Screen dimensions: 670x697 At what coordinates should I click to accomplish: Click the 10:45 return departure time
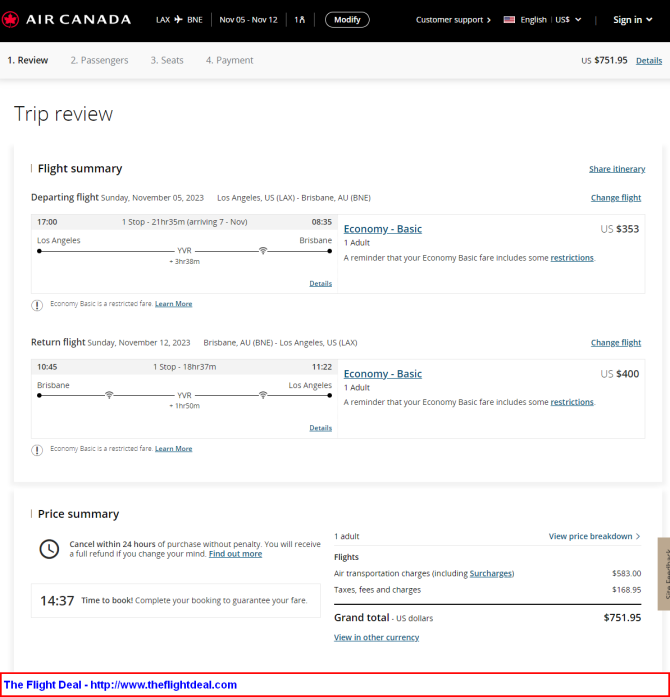tap(47, 367)
